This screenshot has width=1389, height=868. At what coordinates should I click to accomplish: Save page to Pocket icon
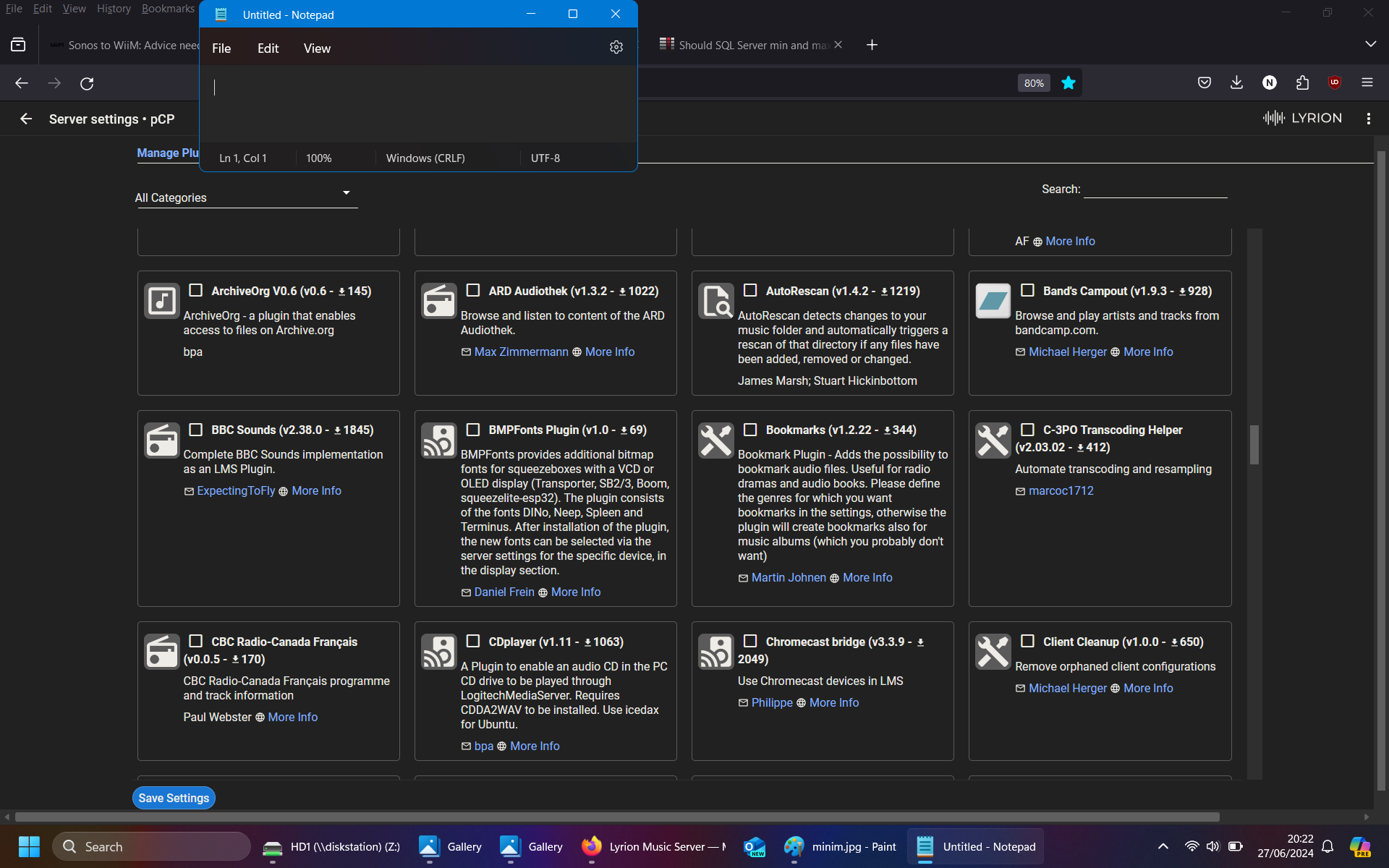click(1205, 82)
